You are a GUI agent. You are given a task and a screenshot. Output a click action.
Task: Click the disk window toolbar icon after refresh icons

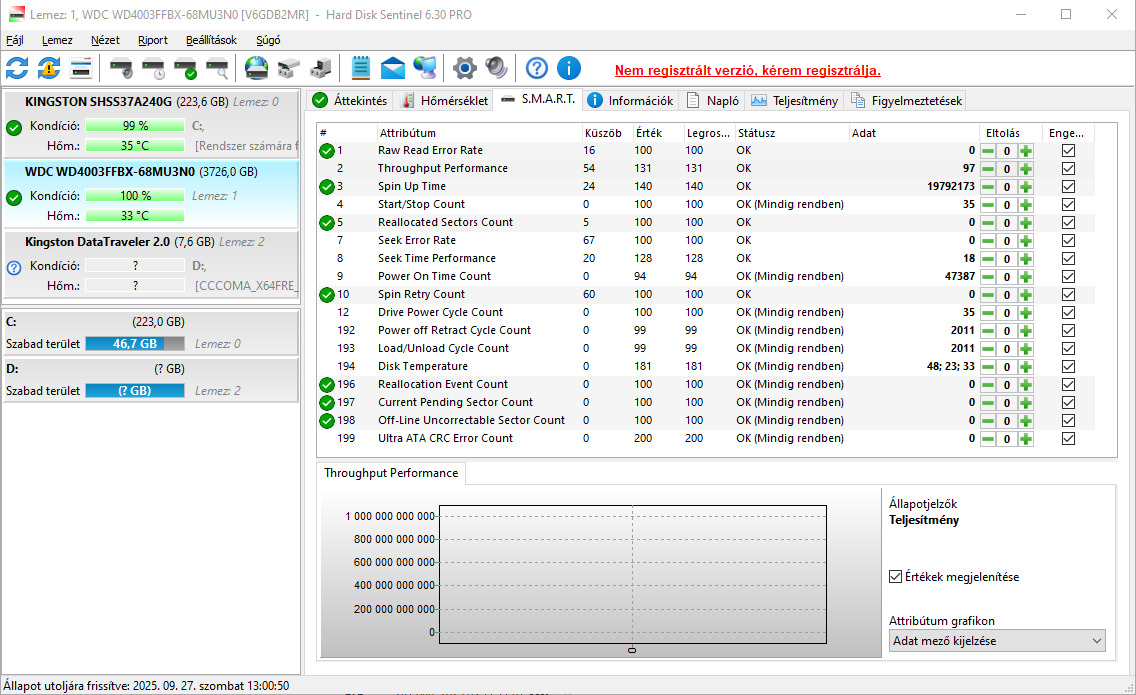tap(81, 69)
